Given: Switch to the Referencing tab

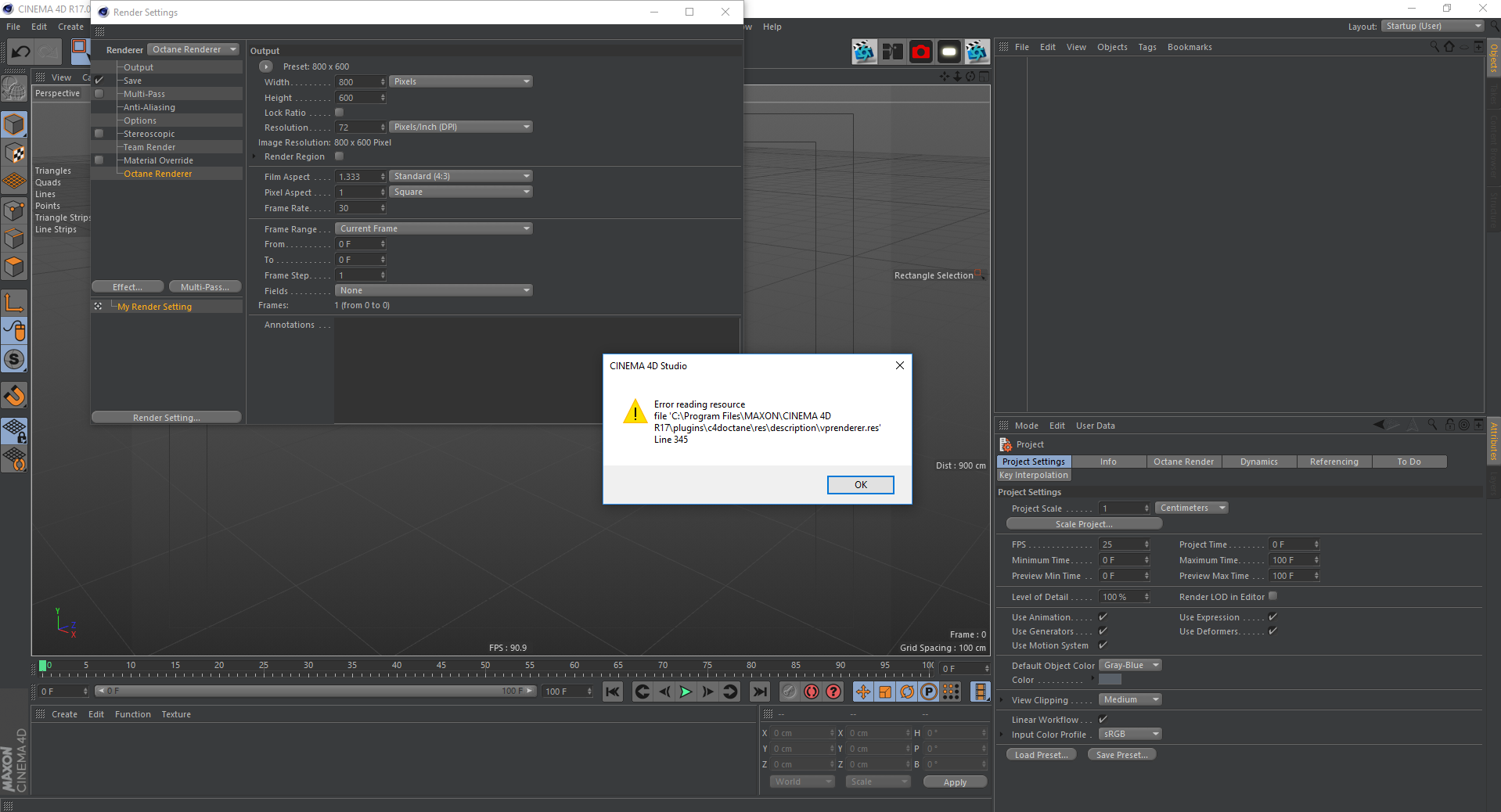Looking at the screenshot, I should [1334, 462].
